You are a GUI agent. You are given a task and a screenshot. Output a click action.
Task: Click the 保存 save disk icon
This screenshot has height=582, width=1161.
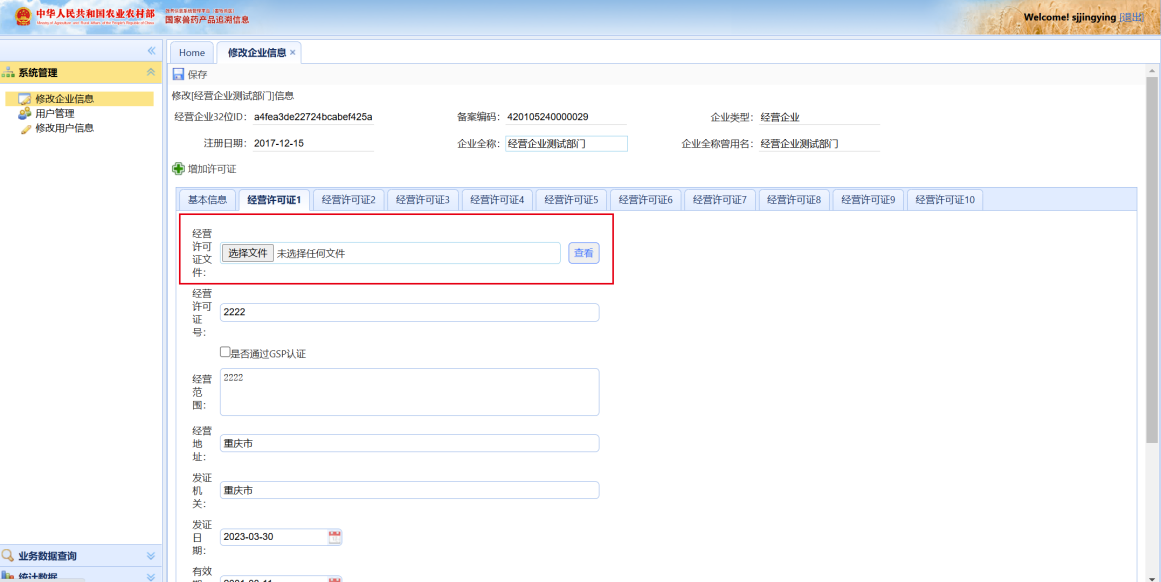(x=178, y=74)
